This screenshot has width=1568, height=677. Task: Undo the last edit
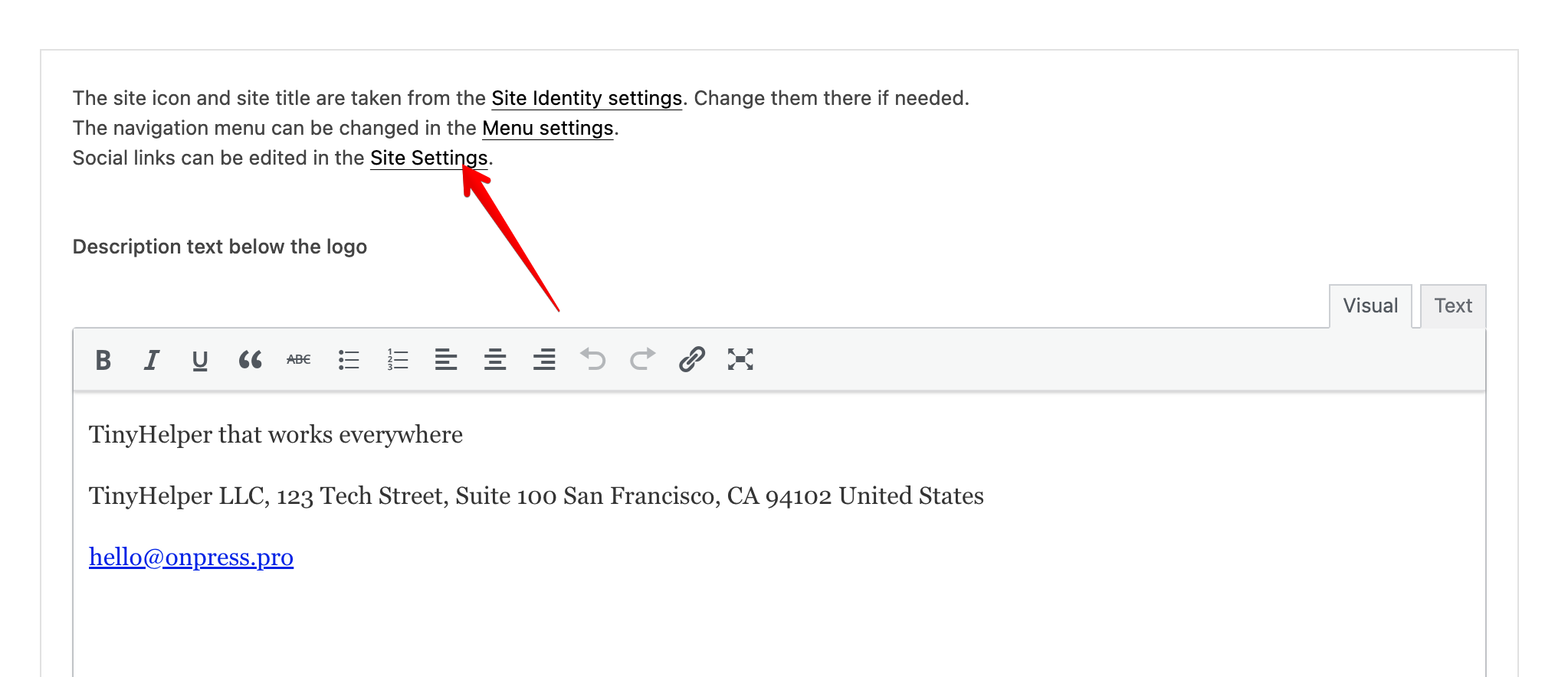click(593, 359)
